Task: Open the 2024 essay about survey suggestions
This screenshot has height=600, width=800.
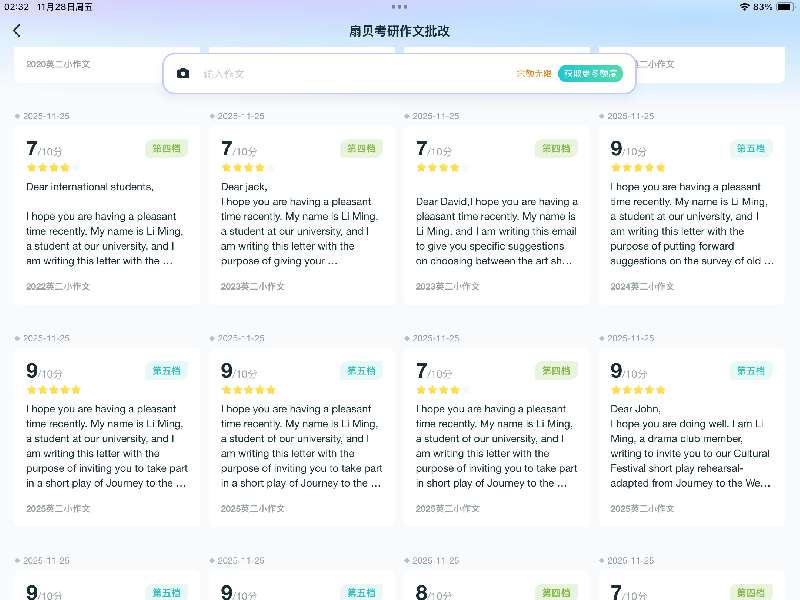Action: [691, 225]
